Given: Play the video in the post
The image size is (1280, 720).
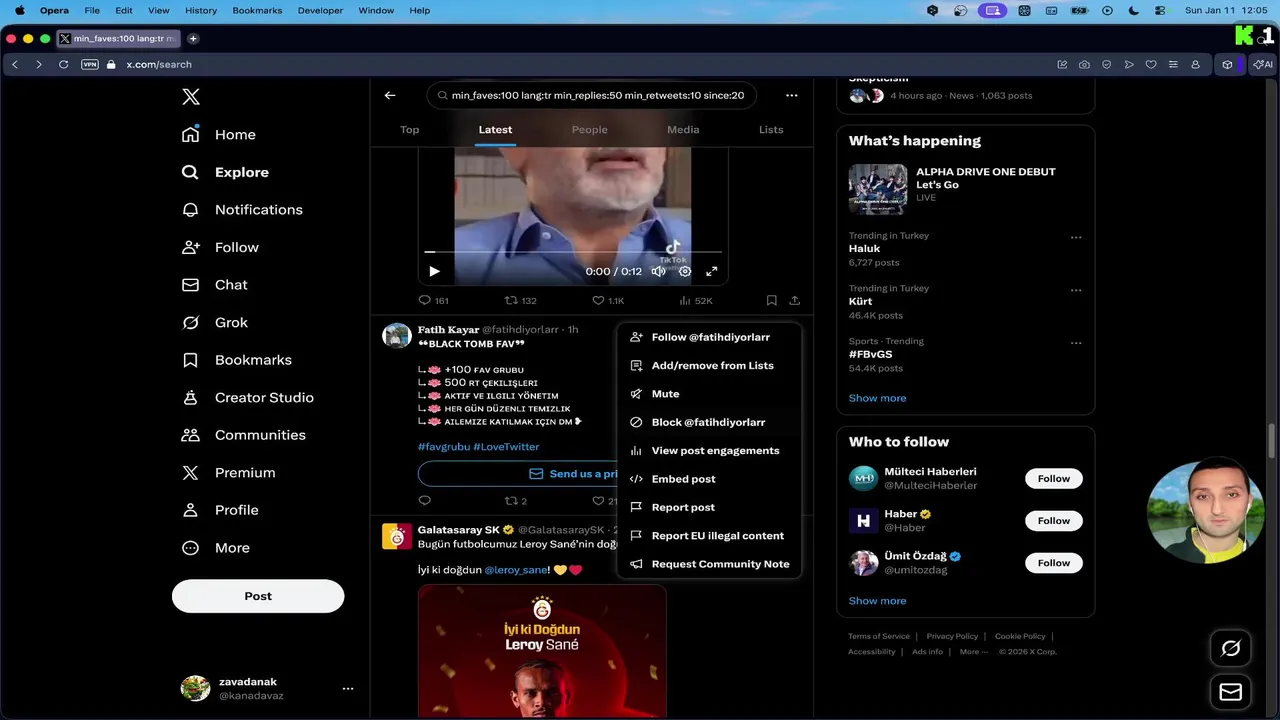Looking at the screenshot, I should [434, 271].
